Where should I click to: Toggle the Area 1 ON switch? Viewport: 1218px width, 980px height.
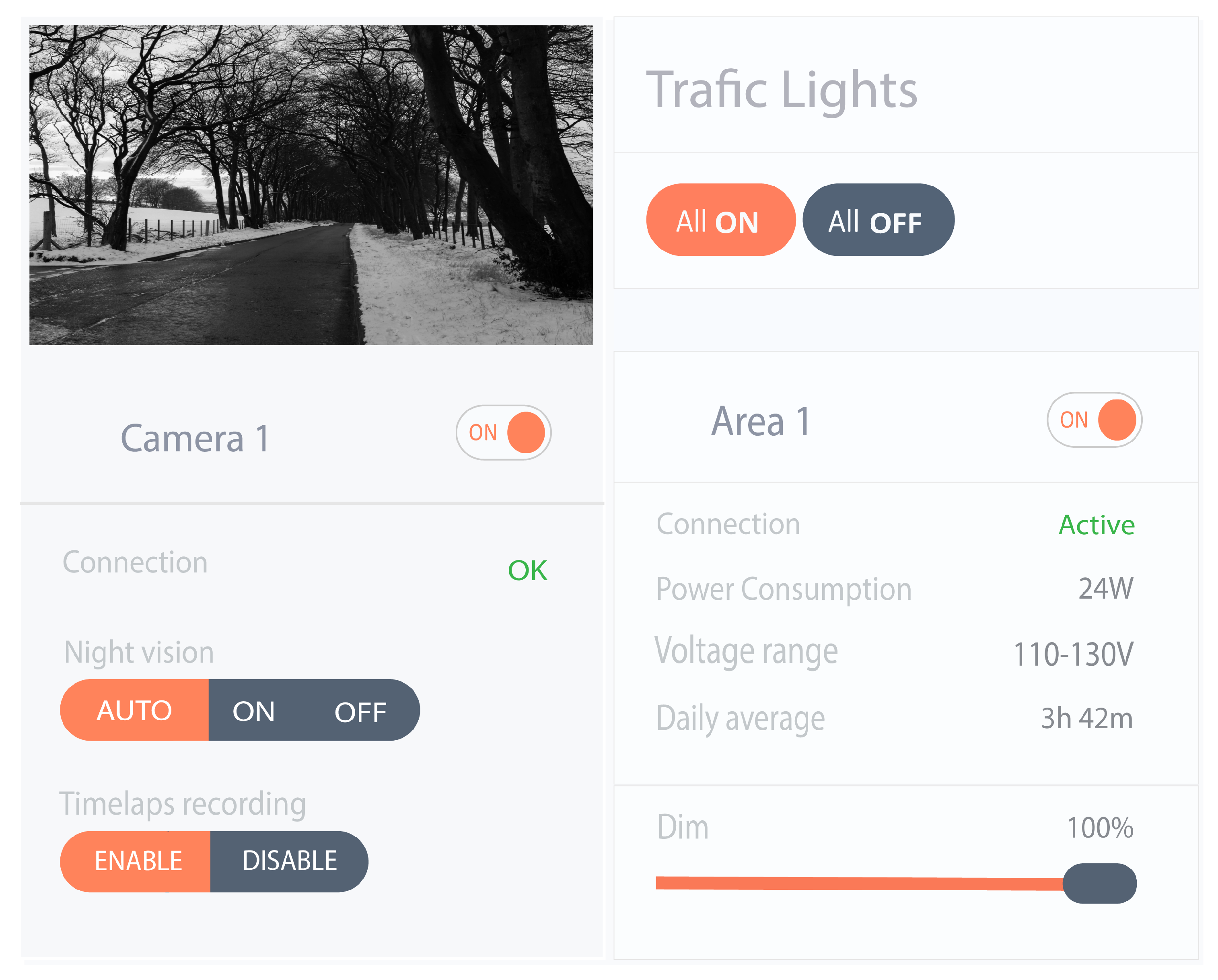pos(1094,420)
